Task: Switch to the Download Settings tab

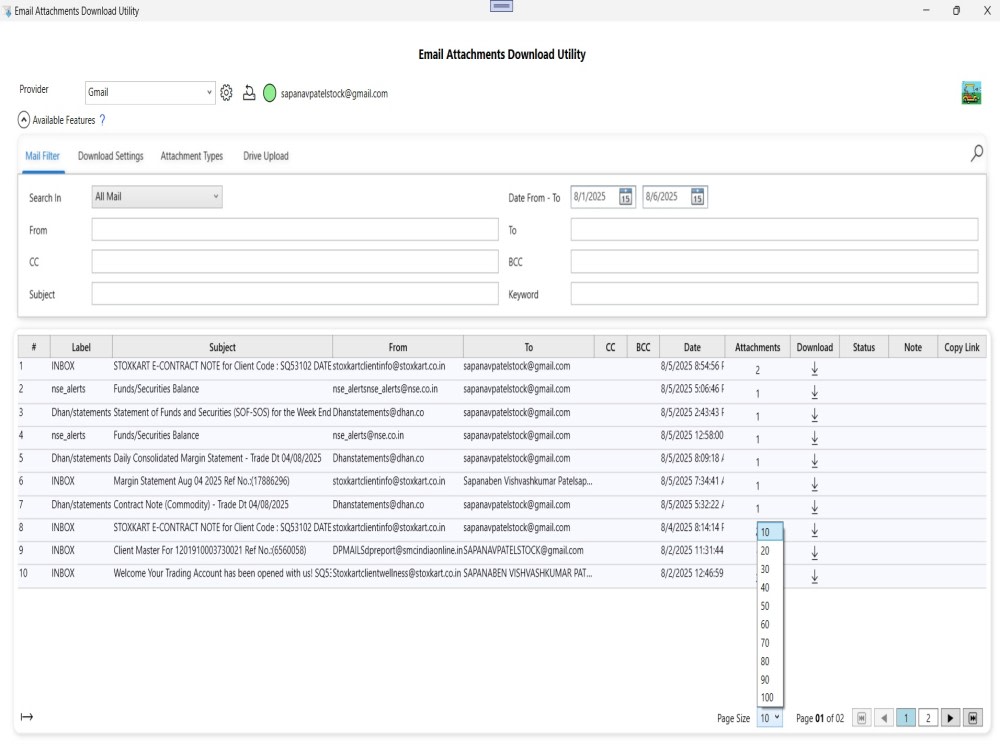Action: click(110, 156)
